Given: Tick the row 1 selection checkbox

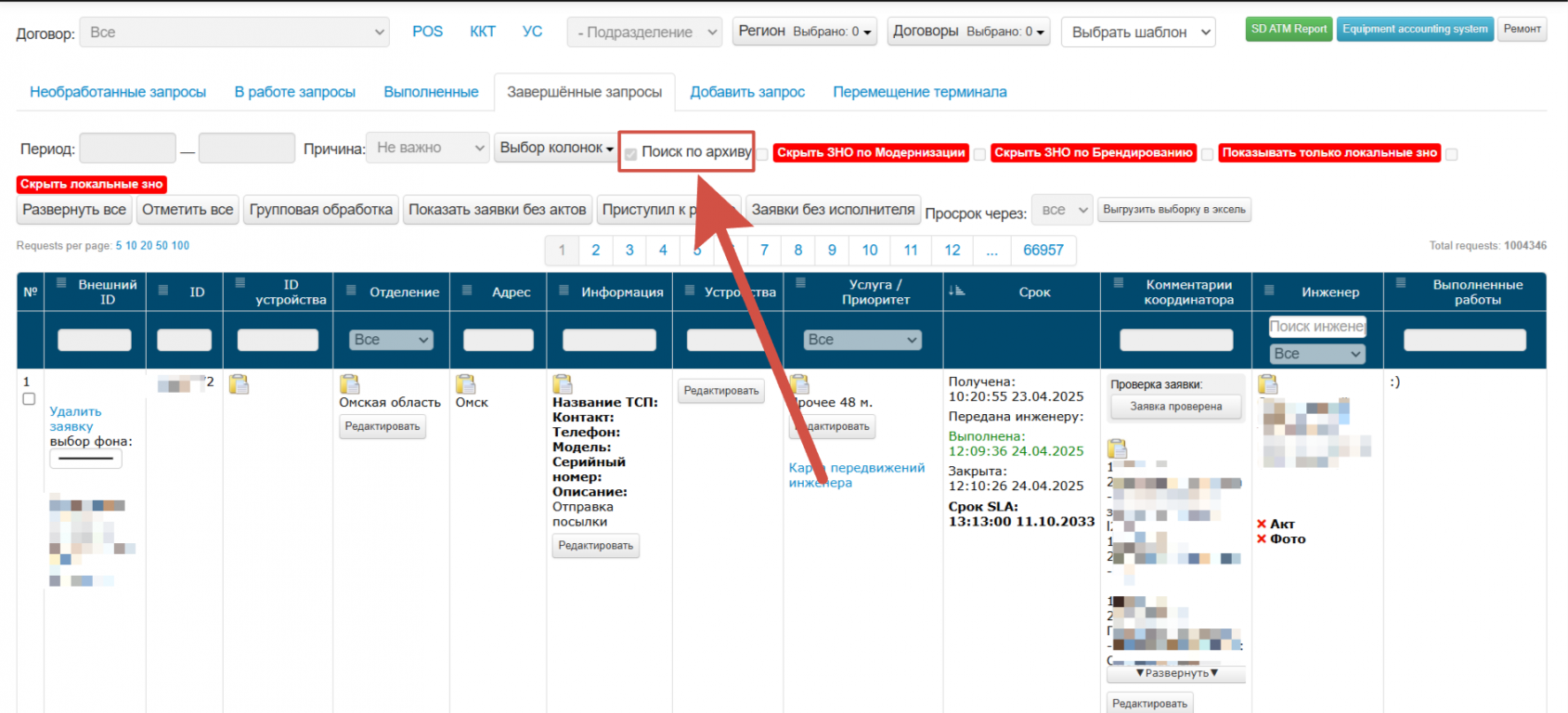Looking at the screenshot, I should pos(29,399).
